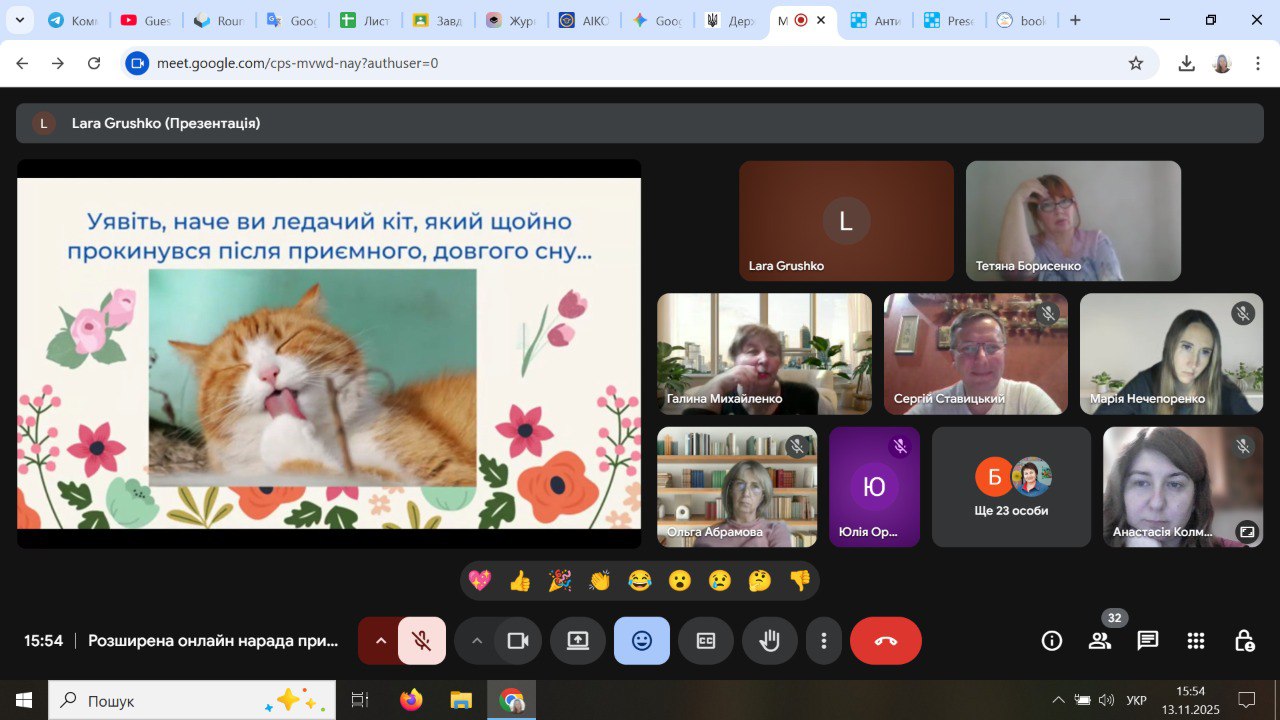Open host controls lock icon
This screenshot has width=1280, height=720.
coord(1243,641)
